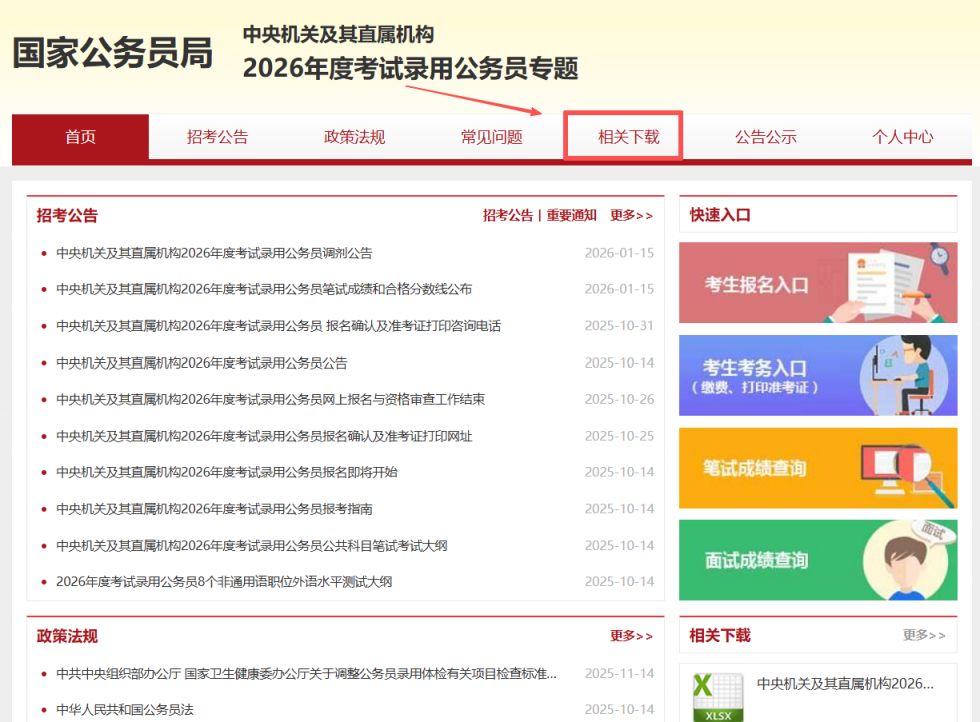Click 更多>> in the 相关下载 panel
Image resolution: width=980 pixels, height=722 pixels.
(x=924, y=635)
